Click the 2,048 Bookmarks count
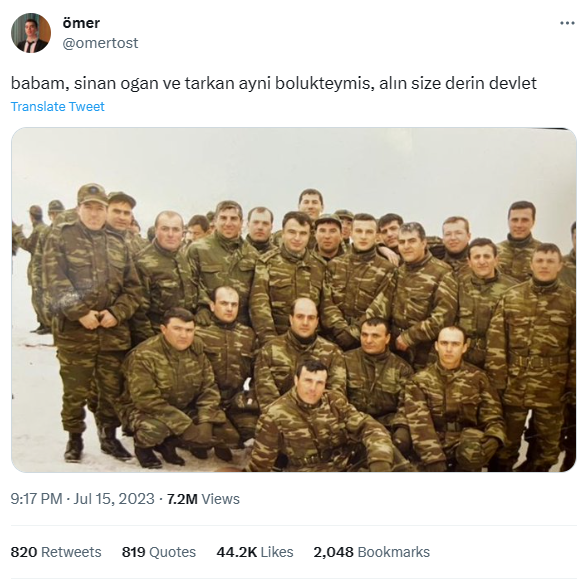 pos(372,552)
